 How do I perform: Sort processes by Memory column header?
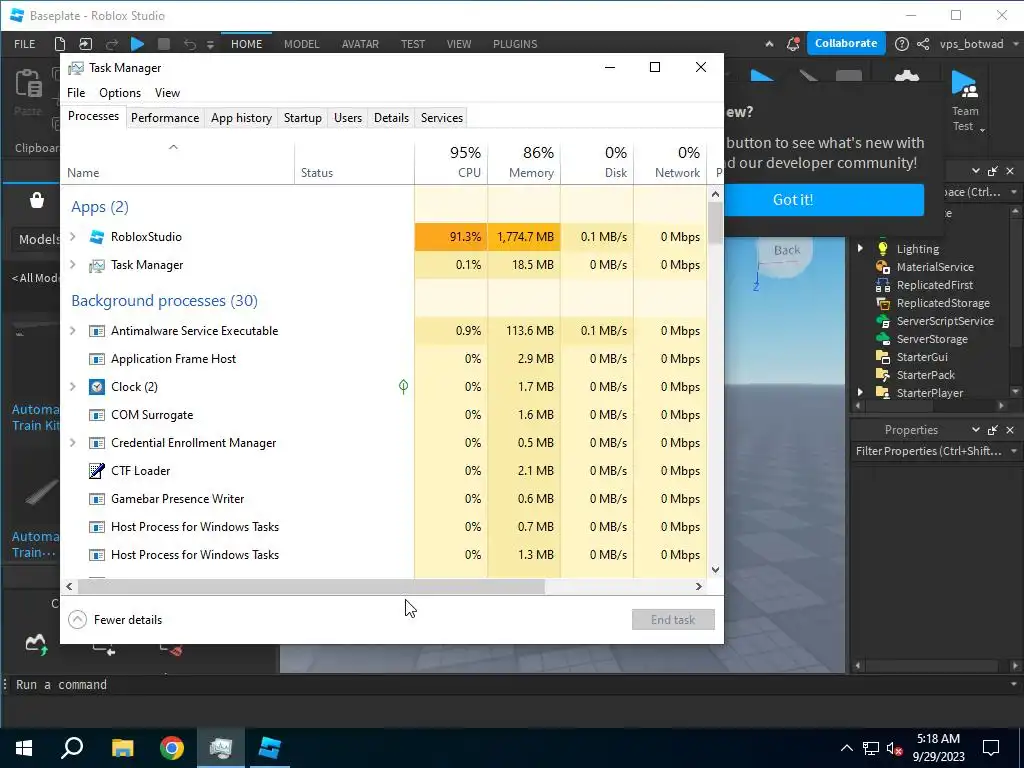pyautogui.click(x=524, y=163)
